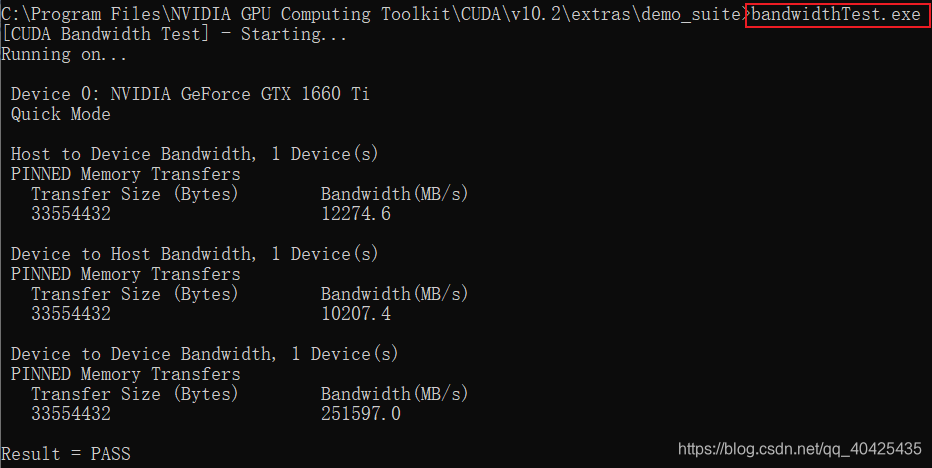Click the 'Running on...' text line

[64, 55]
